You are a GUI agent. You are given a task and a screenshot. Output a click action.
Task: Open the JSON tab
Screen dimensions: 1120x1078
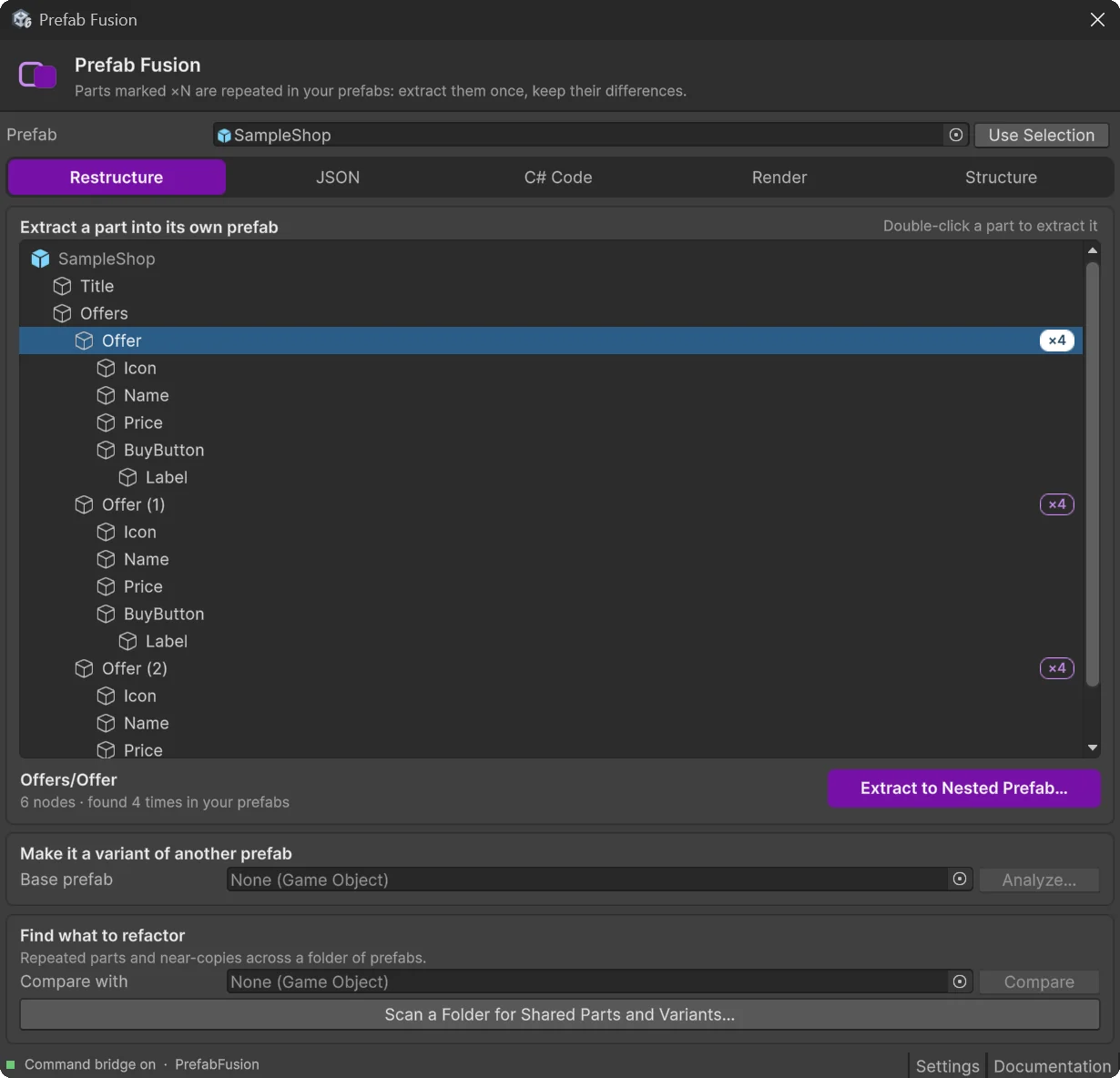pyautogui.click(x=338, y=178)
